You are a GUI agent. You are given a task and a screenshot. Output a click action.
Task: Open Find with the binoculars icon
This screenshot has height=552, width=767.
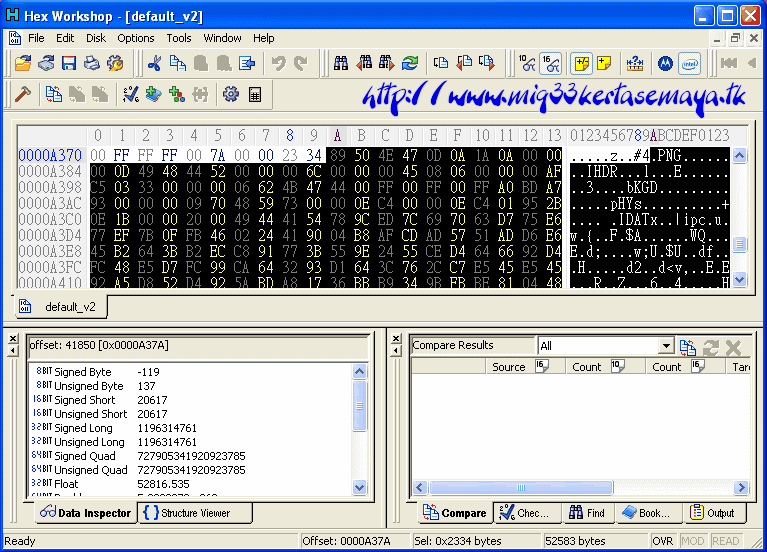[341, 63]
